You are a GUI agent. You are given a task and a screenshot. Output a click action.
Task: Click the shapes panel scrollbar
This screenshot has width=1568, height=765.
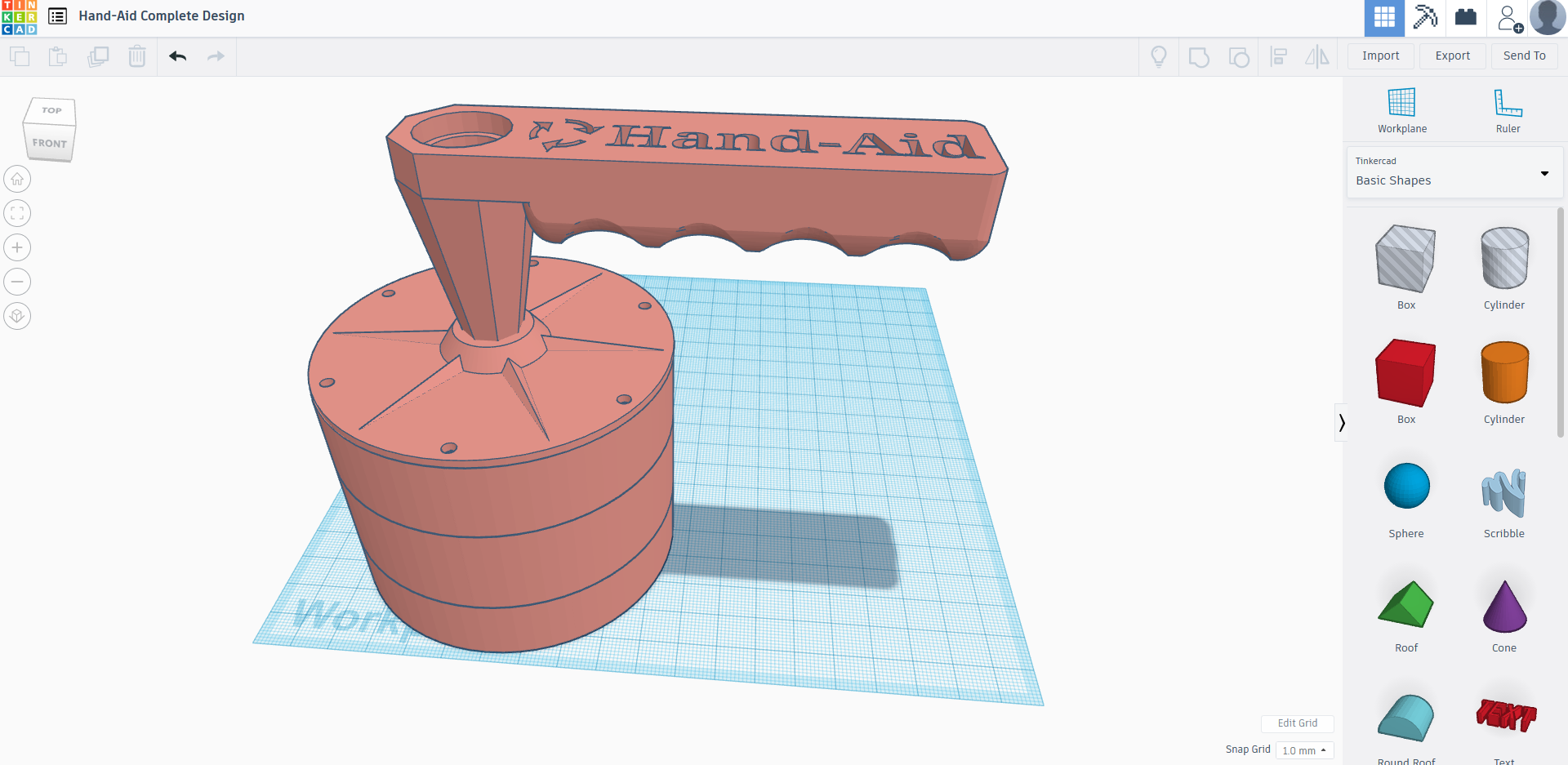(x=1561, y=322)
